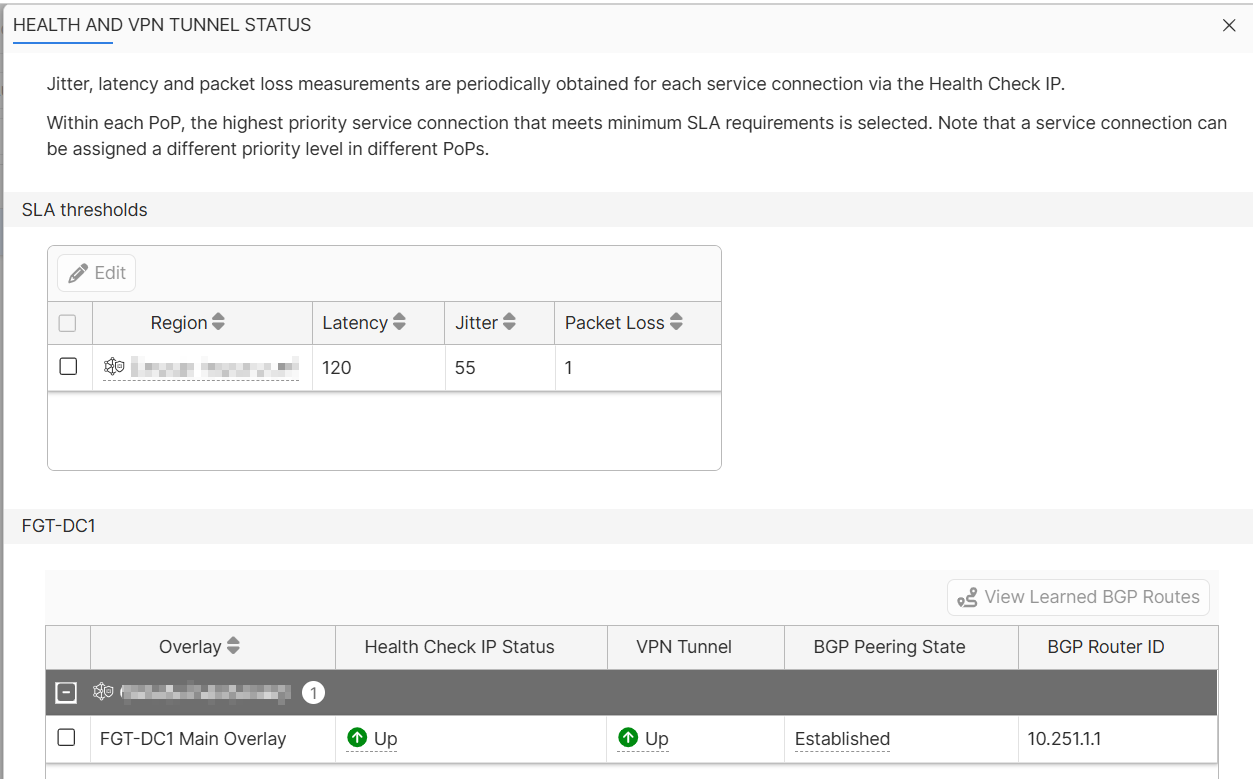Check the checkbox on the SLA threshold region row
This screenshot has height=779, width=1253.
68,366
